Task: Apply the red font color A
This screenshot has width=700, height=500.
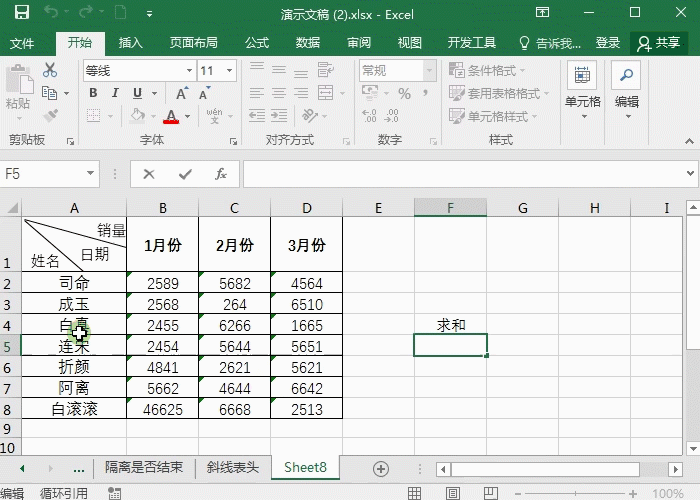Action: (171, 116)
